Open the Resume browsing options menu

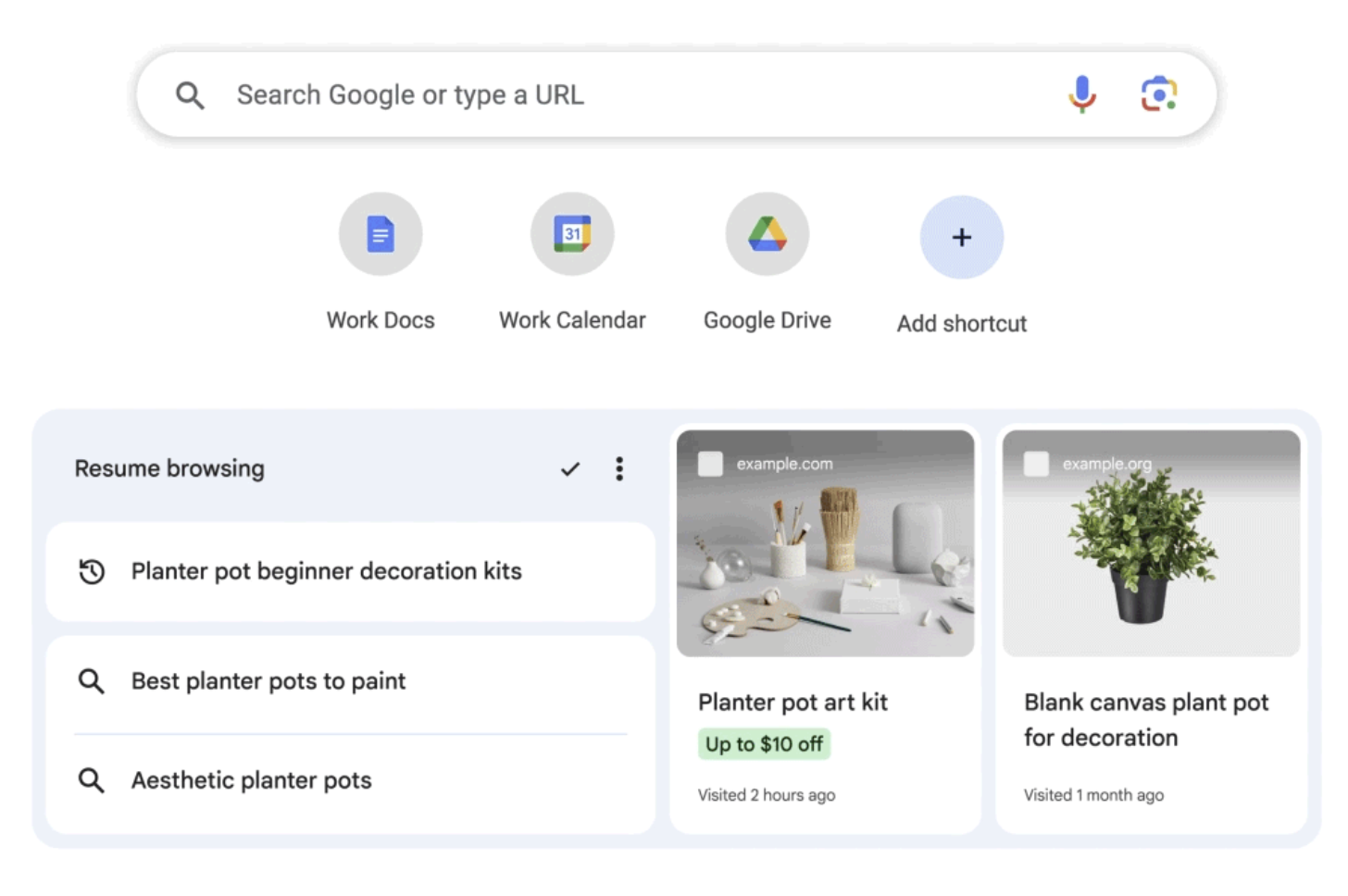[x=618, y=469]
